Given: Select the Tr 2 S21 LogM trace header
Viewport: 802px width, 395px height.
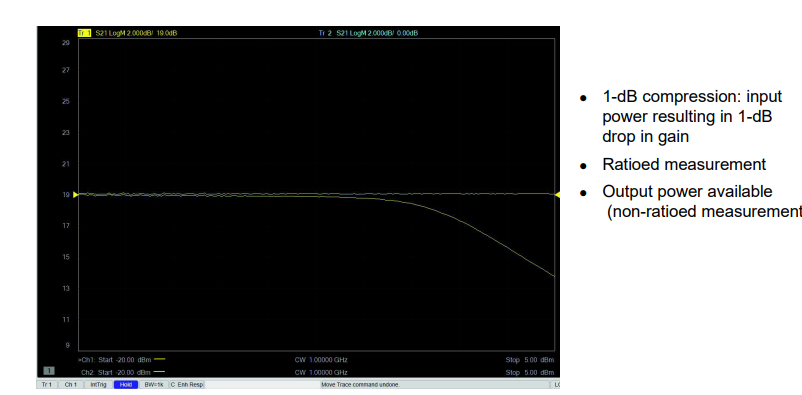Looking at the screenshot, I should 368,33.
